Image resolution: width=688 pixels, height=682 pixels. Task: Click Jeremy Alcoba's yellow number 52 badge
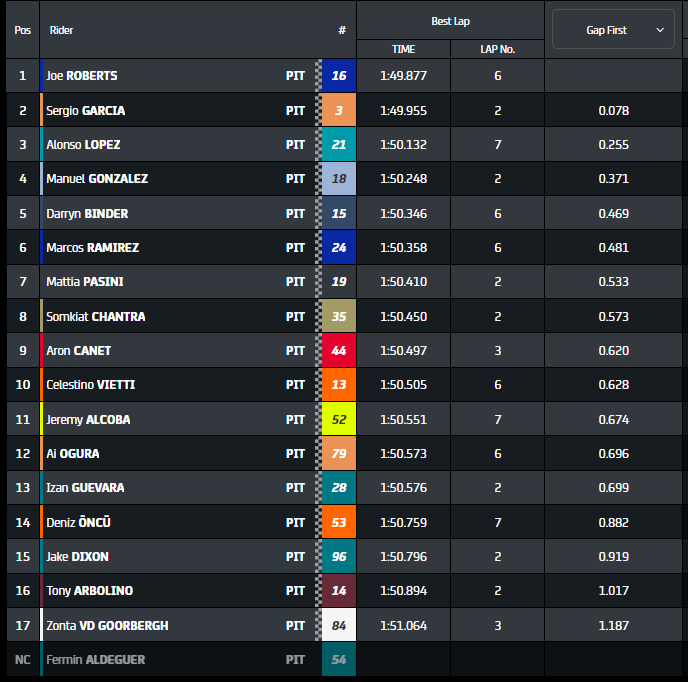click(338, 420)
